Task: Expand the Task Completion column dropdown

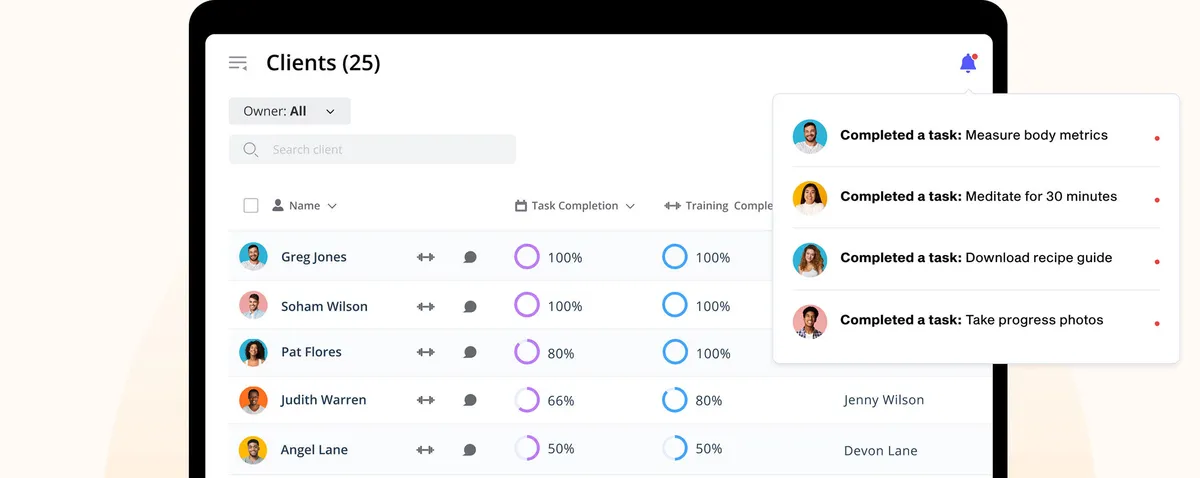Action: [x=630, y=206]
